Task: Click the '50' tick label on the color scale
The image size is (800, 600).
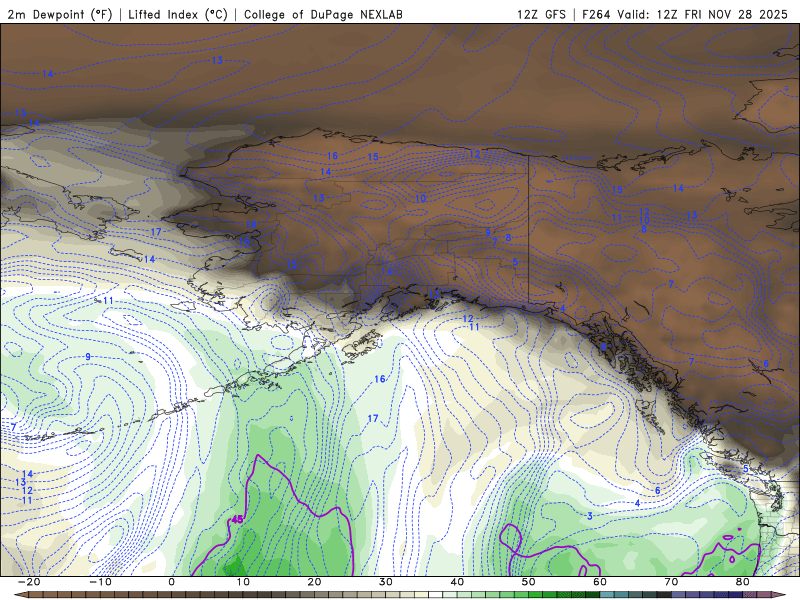Action: pyautogui.click(x=529, y=582)
